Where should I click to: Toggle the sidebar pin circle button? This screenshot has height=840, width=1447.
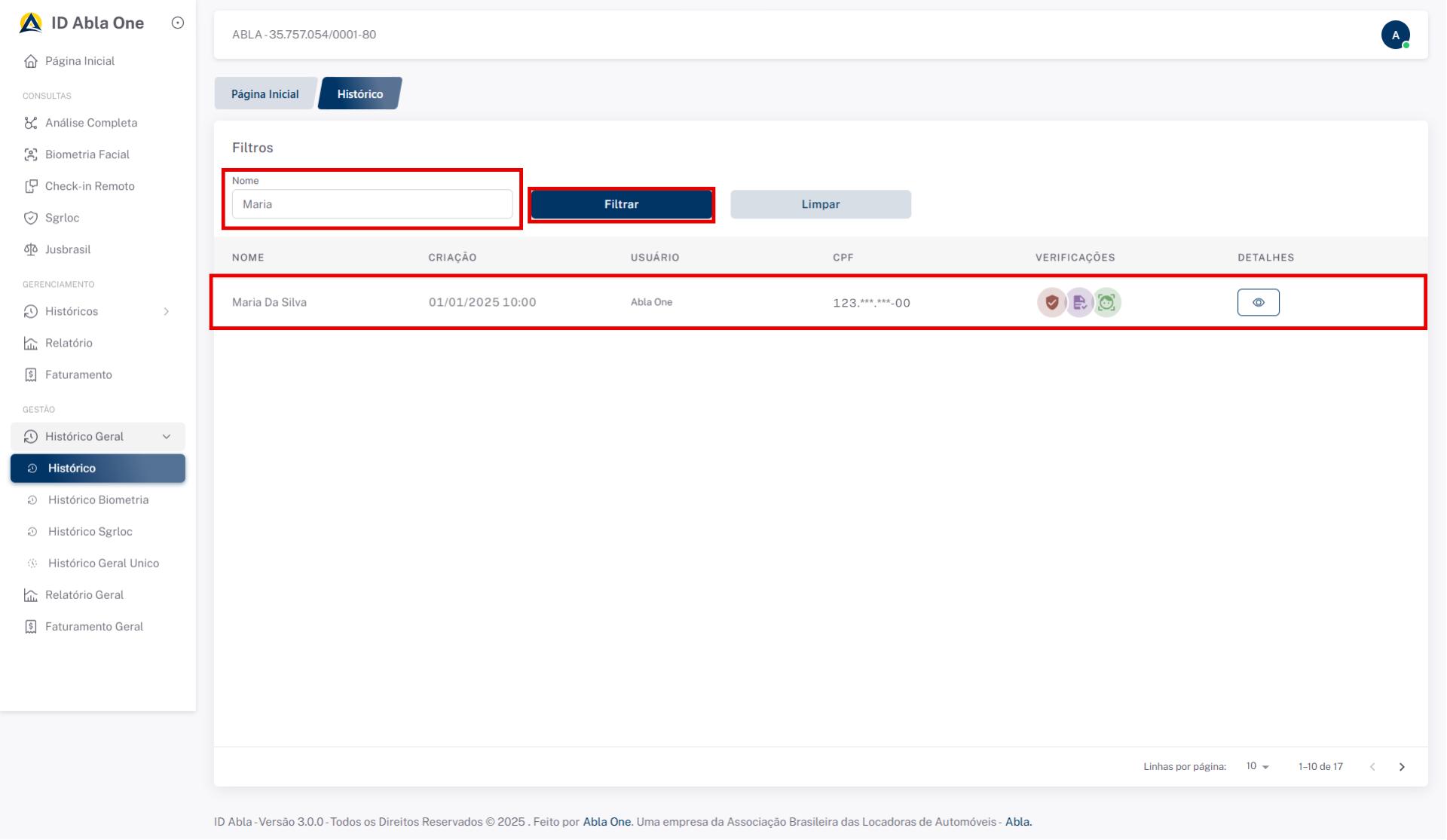[x=178, y=23]
